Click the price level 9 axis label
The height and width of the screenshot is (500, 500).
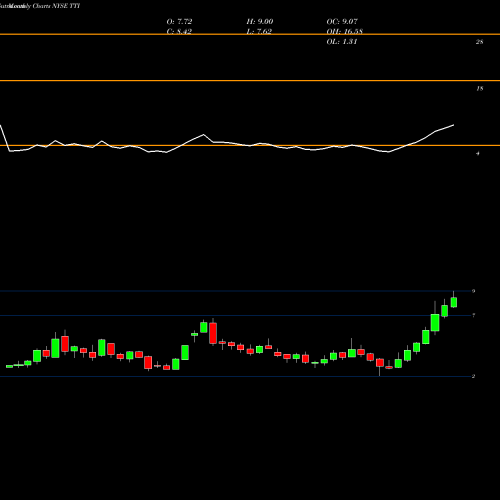[x=473, y=291]
